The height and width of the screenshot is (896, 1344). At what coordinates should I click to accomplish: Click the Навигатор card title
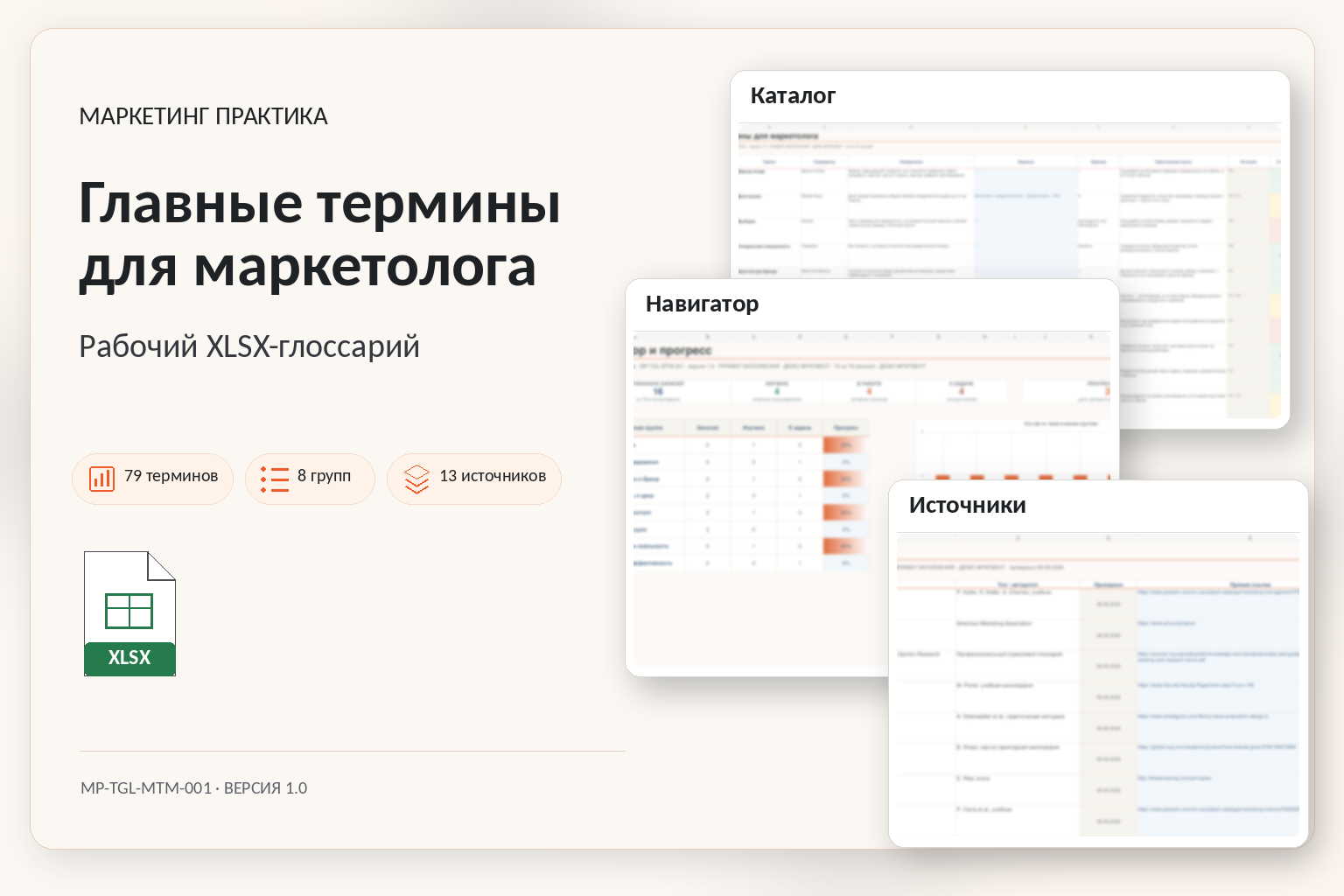pyautogui.click(x=702, y=304)
